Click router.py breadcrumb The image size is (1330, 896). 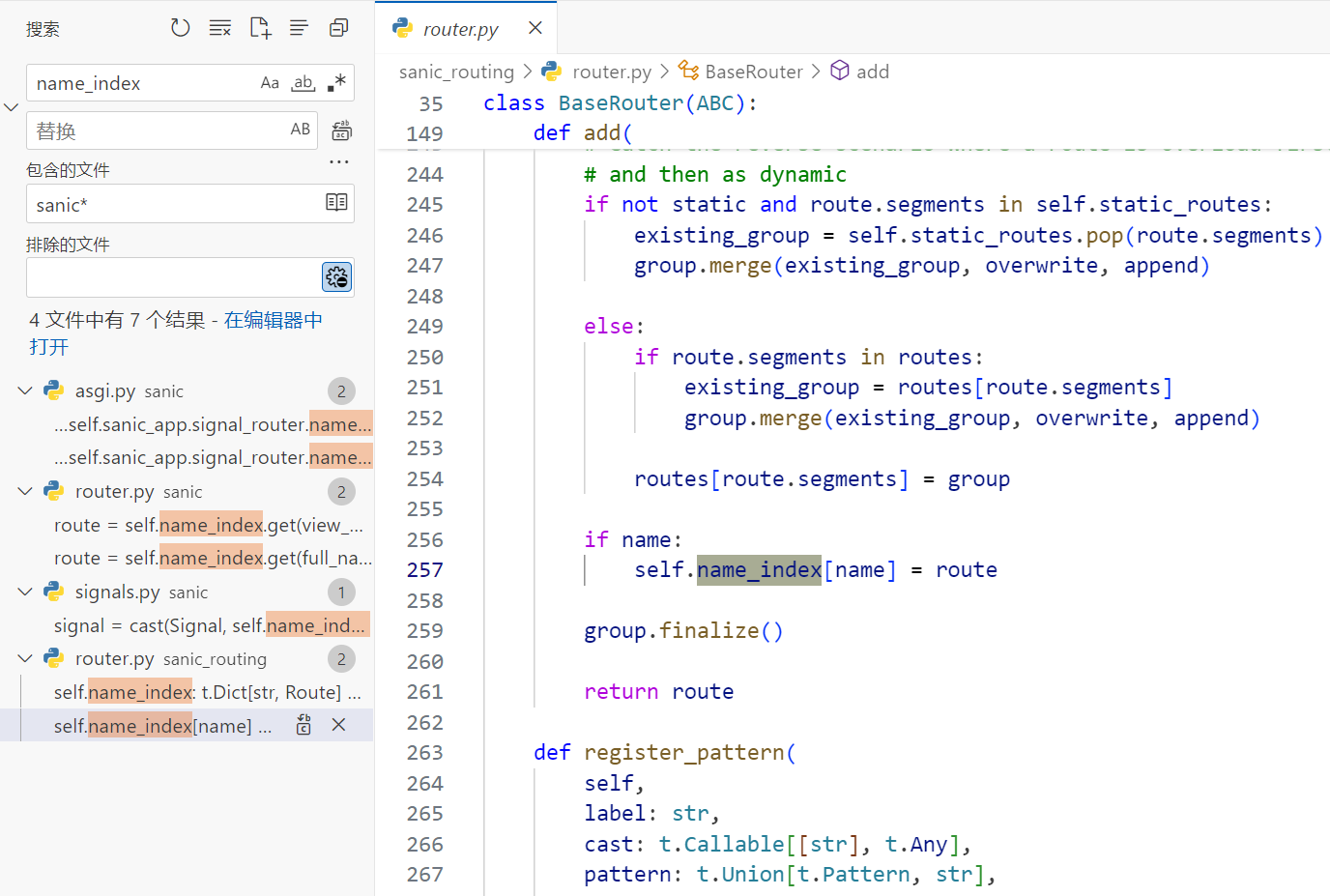click(612, 72)
